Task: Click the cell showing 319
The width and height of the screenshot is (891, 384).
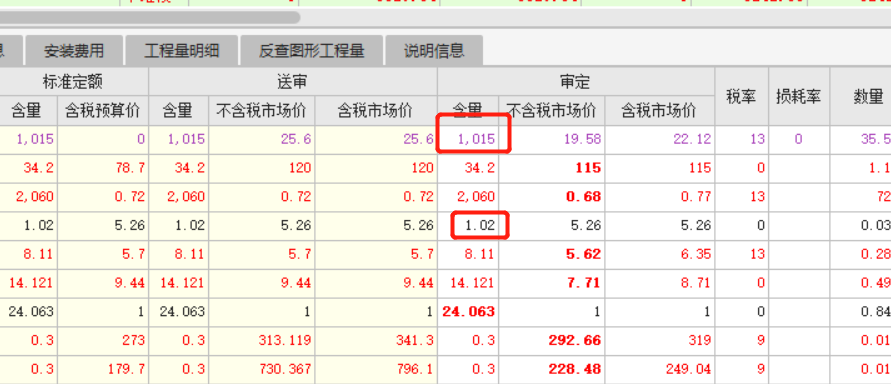Action: [660, 341]
